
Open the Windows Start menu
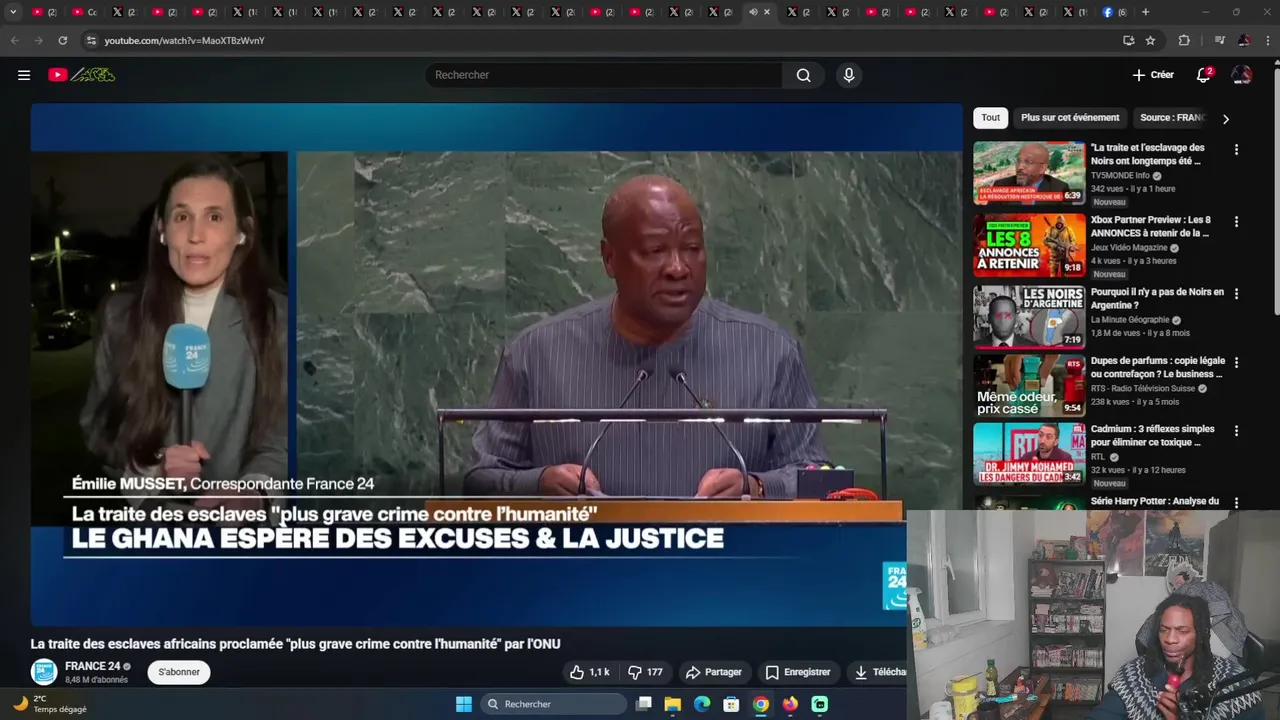pos(464,704)
